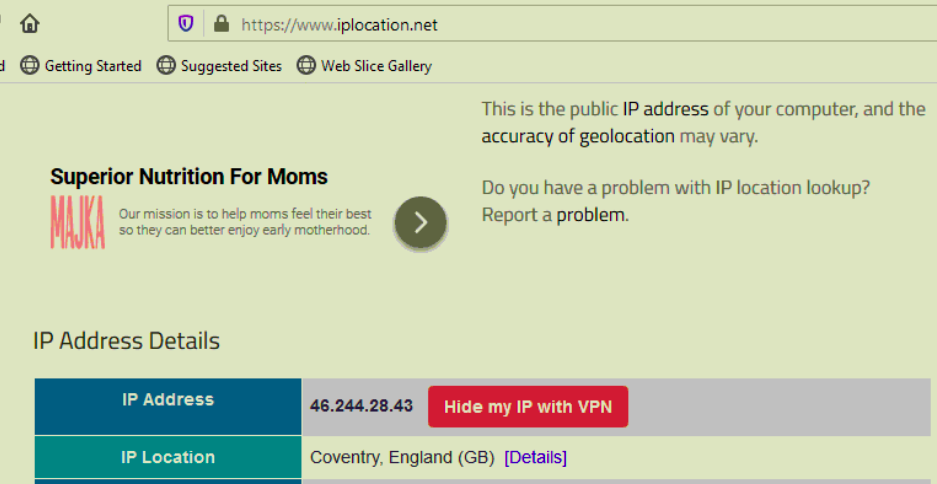
Task: Open the "accuracy of geolocation" link
Action: (x=578, y=136)
